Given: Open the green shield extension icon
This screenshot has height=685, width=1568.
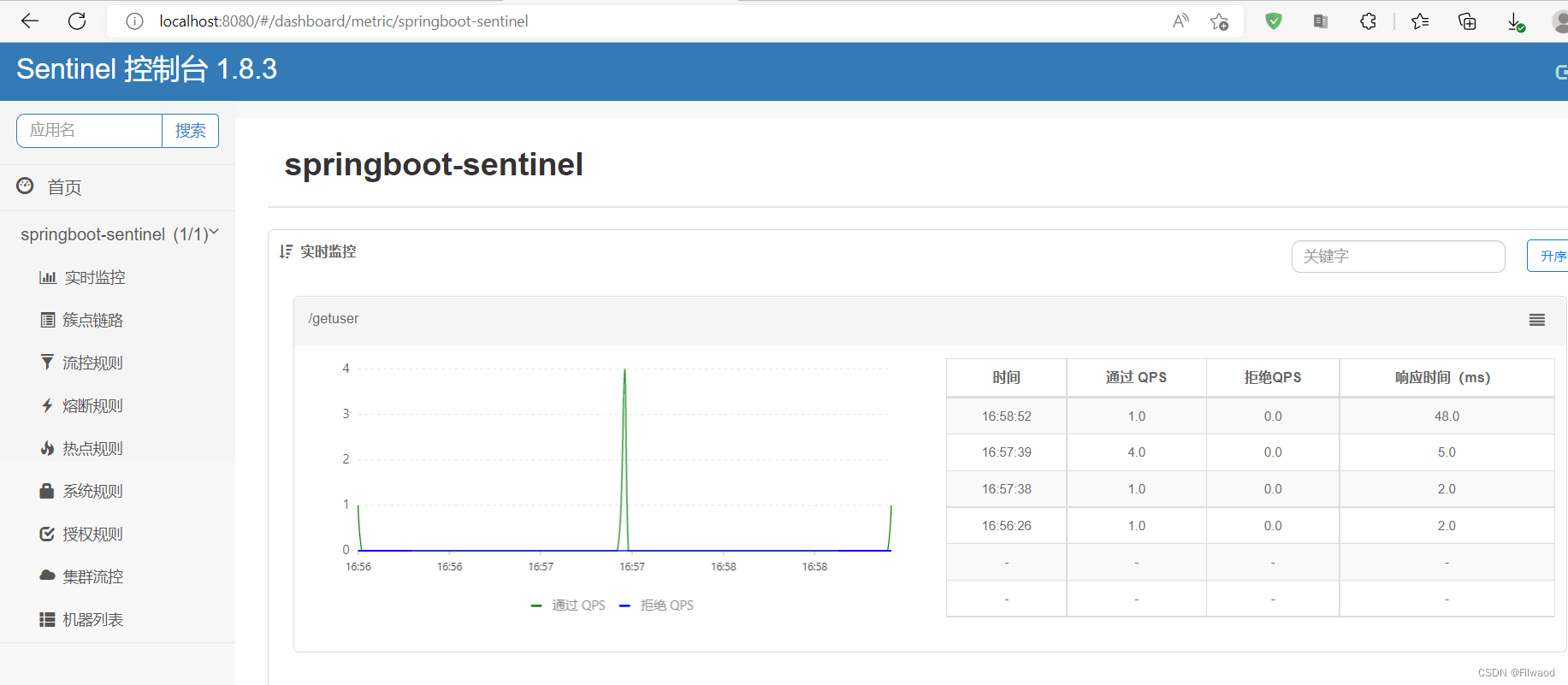Looking at the screenshot, I should click(x=1274, y=21).
